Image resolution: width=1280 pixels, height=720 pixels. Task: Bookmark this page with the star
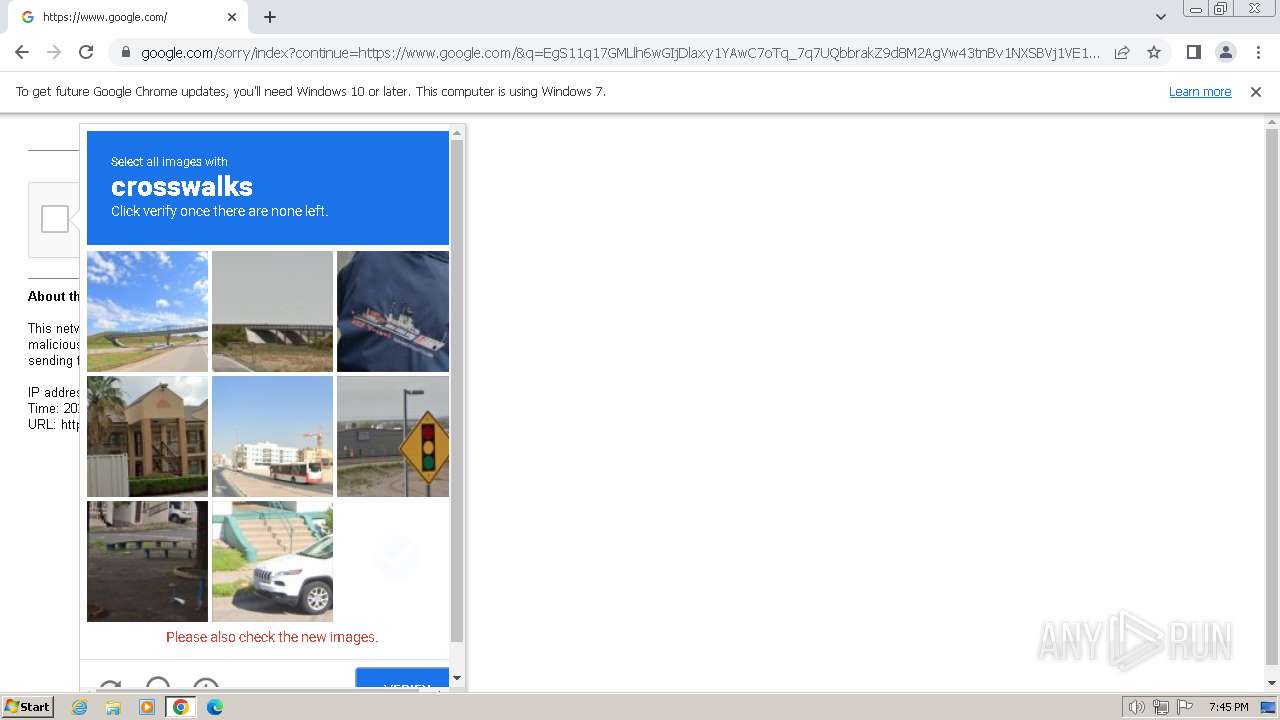point(1154,52)
